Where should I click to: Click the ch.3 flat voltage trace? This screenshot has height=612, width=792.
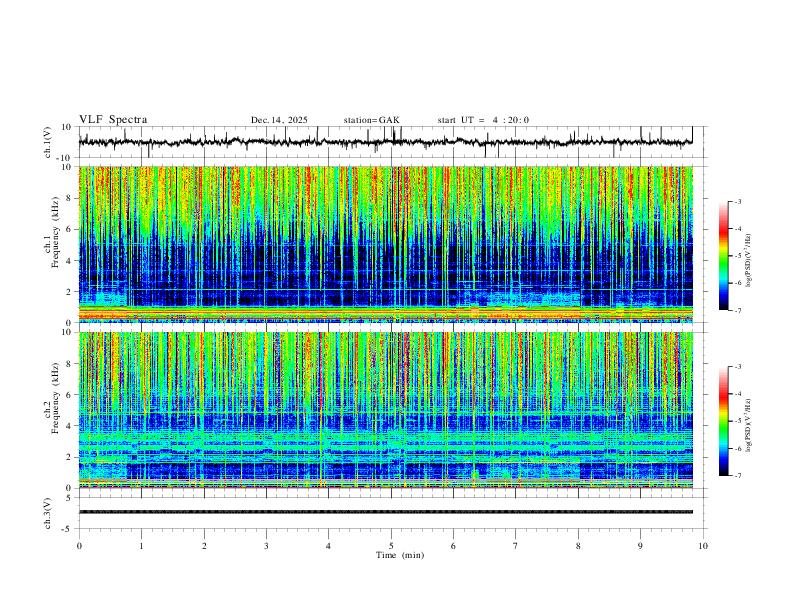(385, 512)
